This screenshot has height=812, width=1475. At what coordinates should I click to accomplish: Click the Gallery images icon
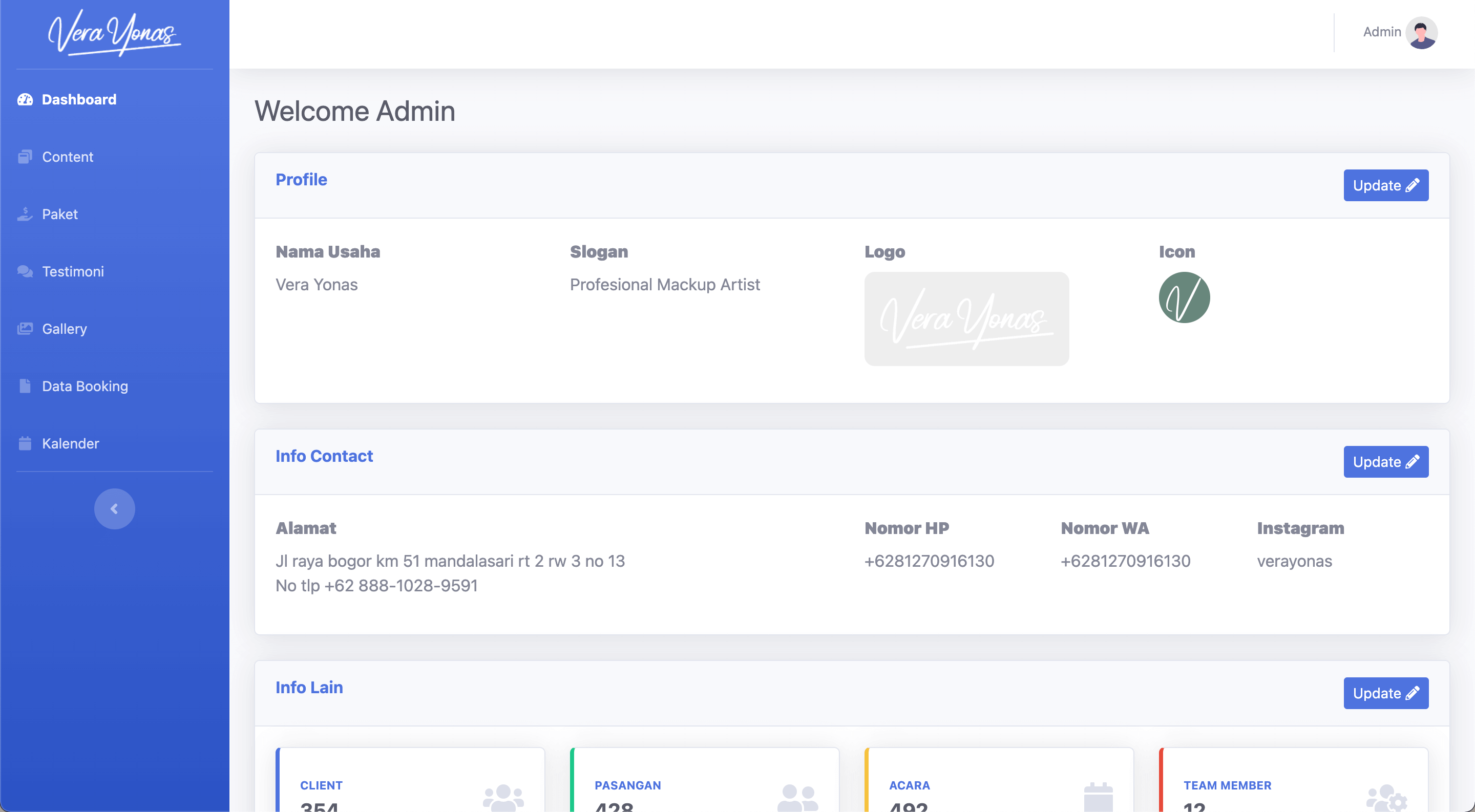tap(25, 329)
